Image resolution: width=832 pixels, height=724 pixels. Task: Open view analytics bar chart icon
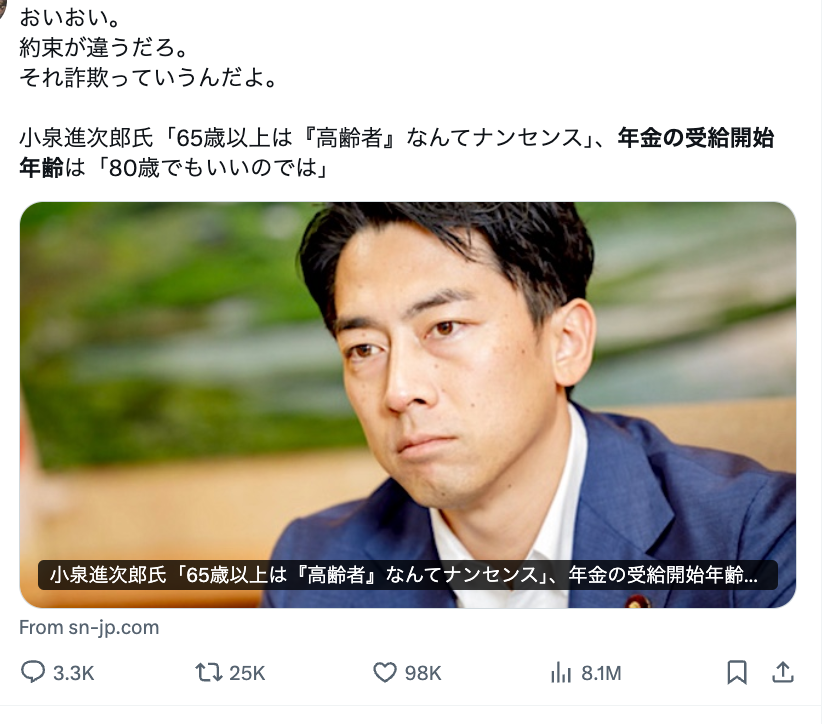pyautogui.click(x=560, y=672)
